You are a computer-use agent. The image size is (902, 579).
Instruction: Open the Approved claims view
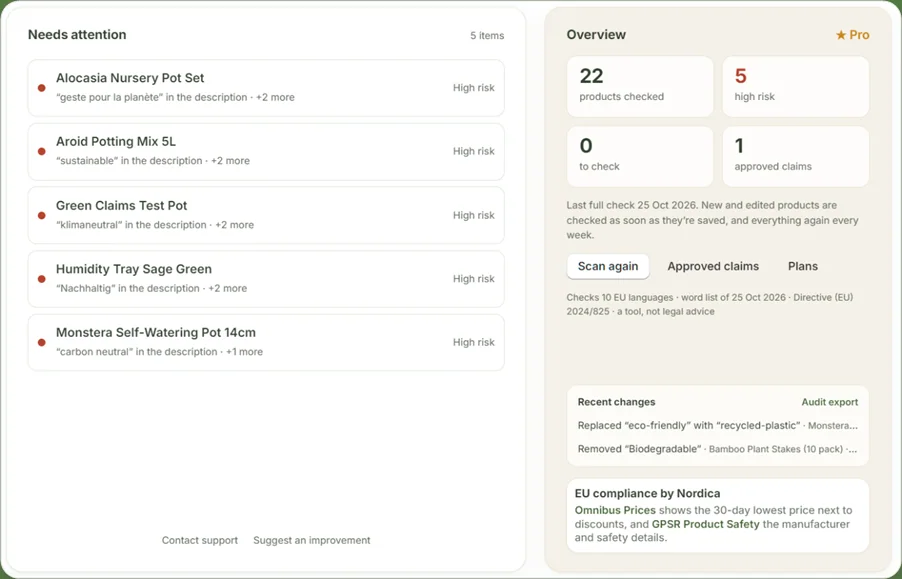click(713, 266)
